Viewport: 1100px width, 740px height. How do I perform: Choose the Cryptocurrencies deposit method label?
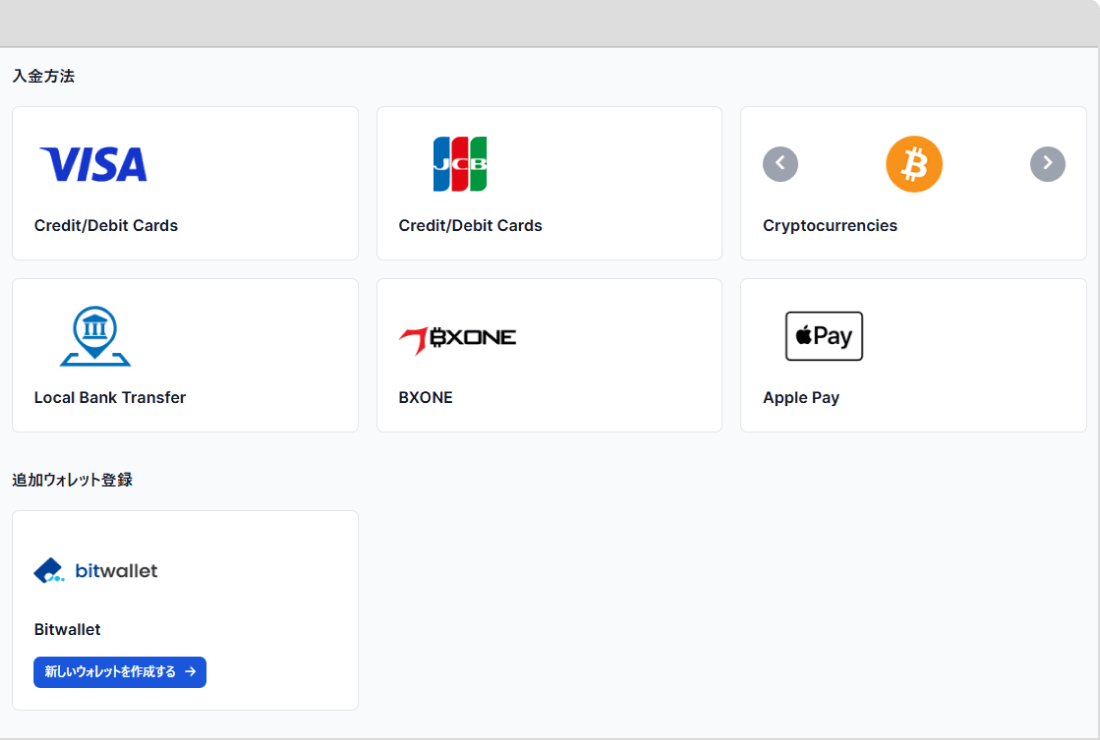(830, 226)
